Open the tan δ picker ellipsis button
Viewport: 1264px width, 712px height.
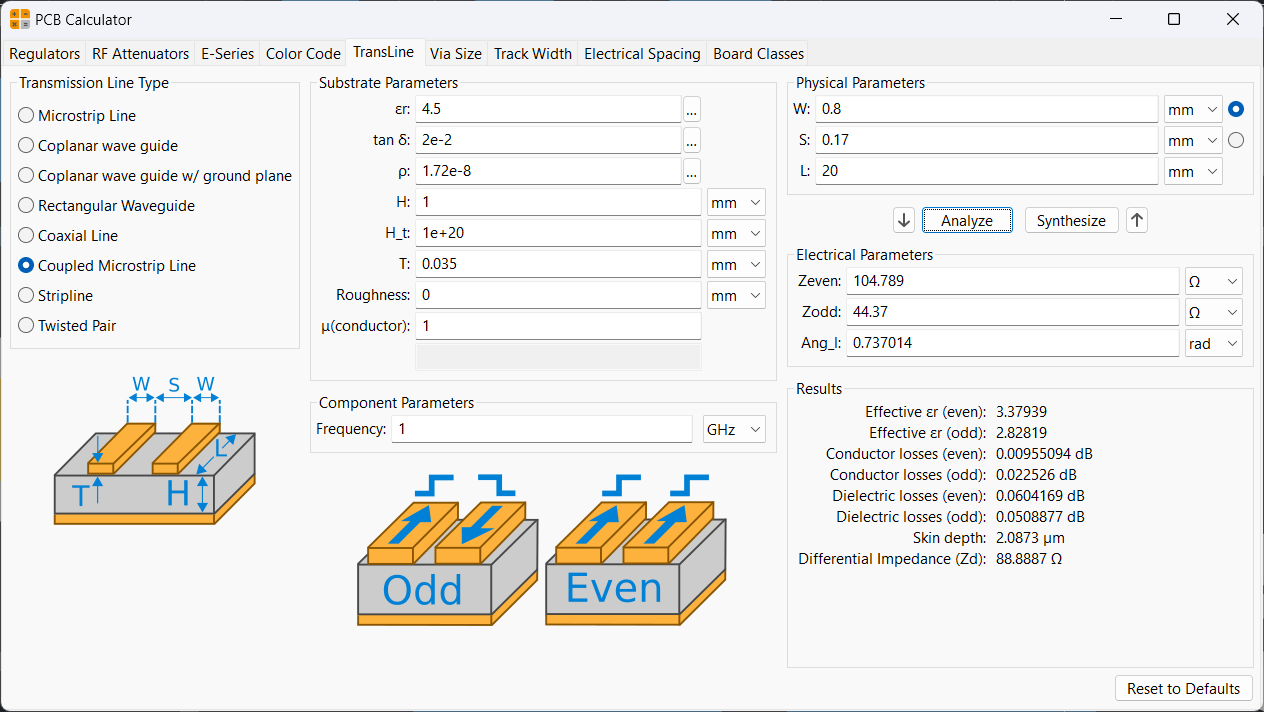[x=692, y=140]
